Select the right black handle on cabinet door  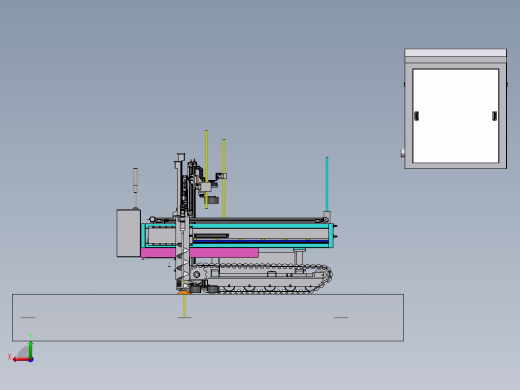click(494, 116)
